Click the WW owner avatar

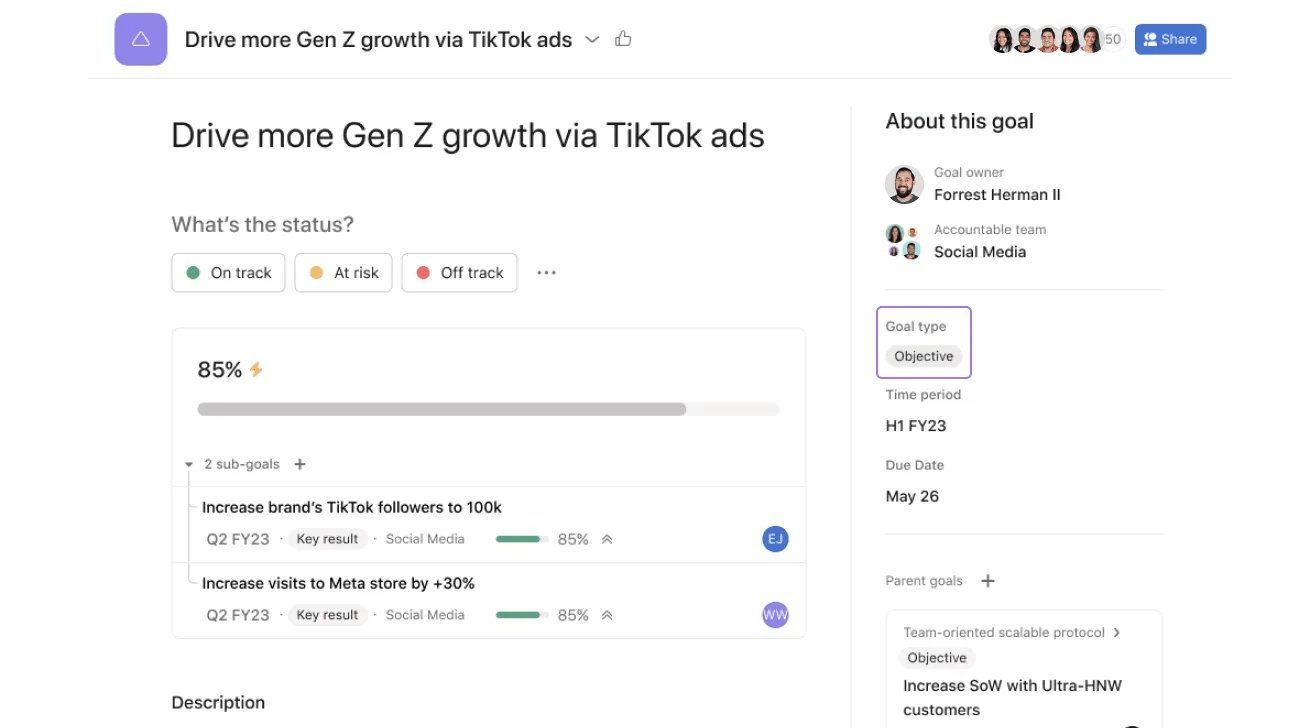point(775,615)
